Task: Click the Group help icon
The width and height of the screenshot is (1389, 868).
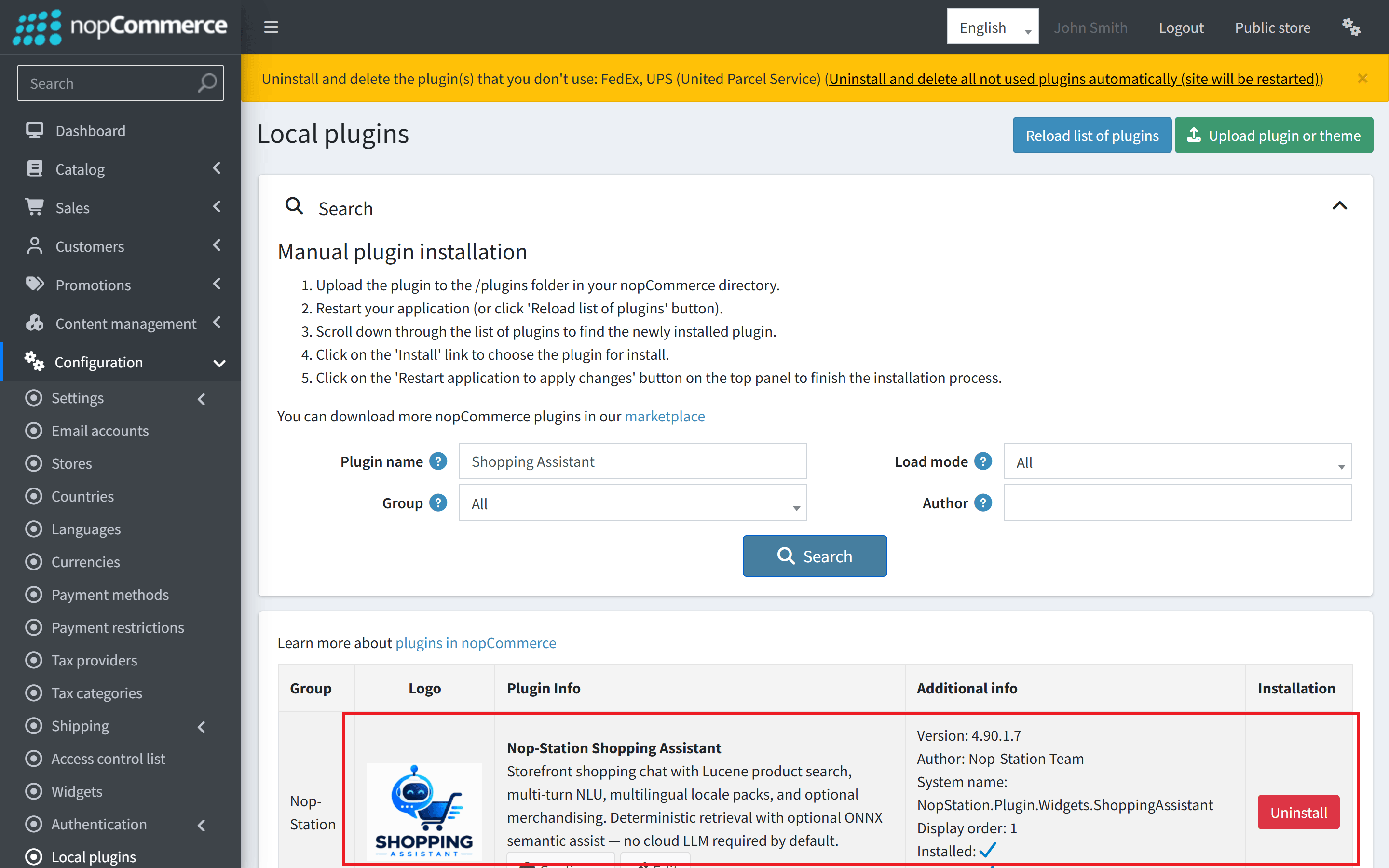Action: tap(438, 503)
